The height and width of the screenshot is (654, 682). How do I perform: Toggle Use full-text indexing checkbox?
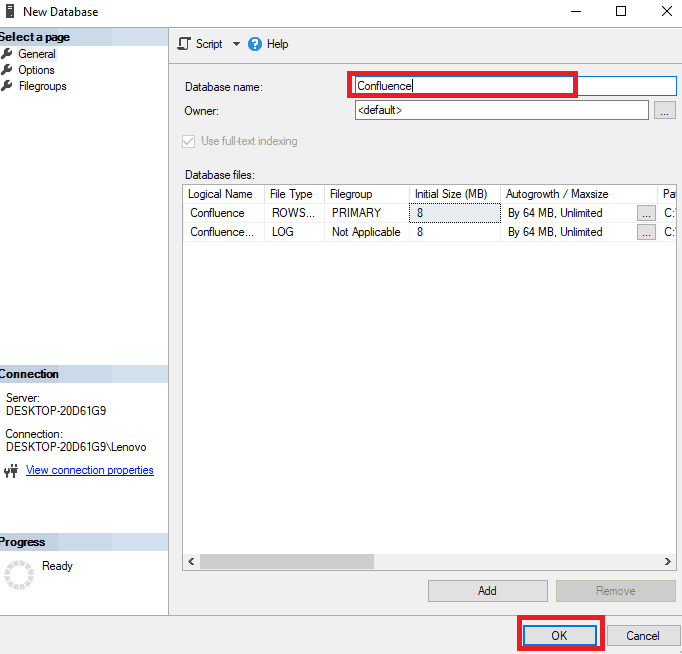[191, 141]
